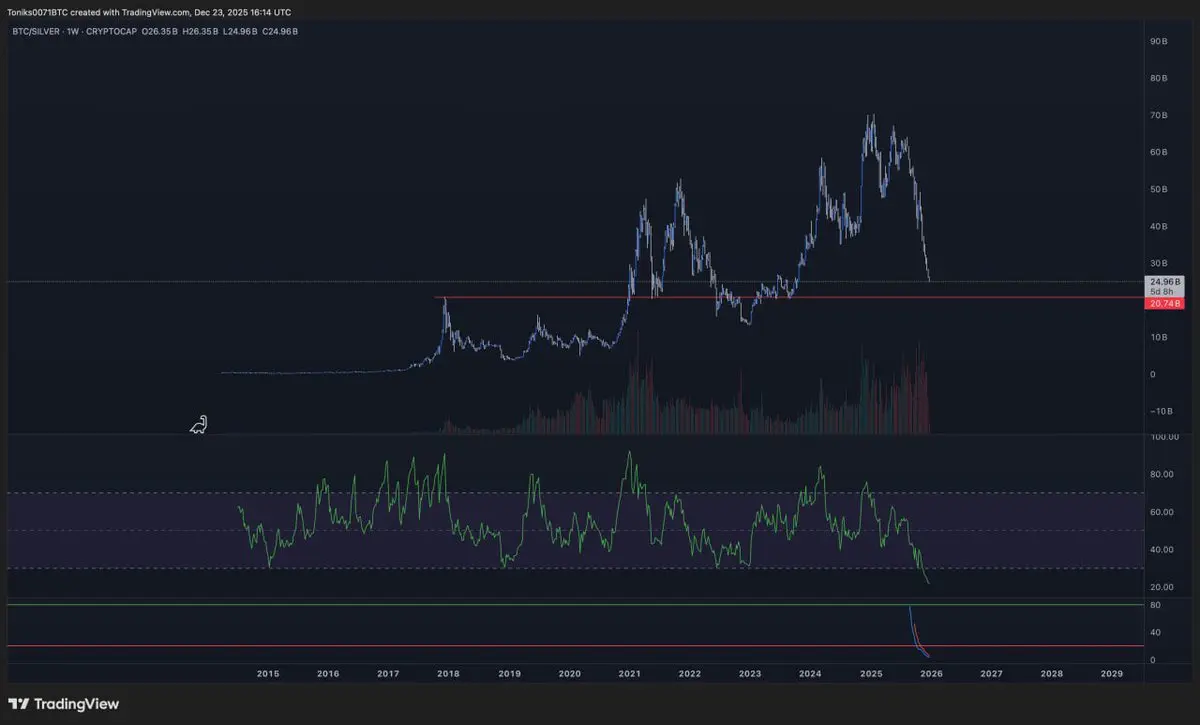Click the 2019 time axis label
1200x725 pixels.
tap(509, 674)
